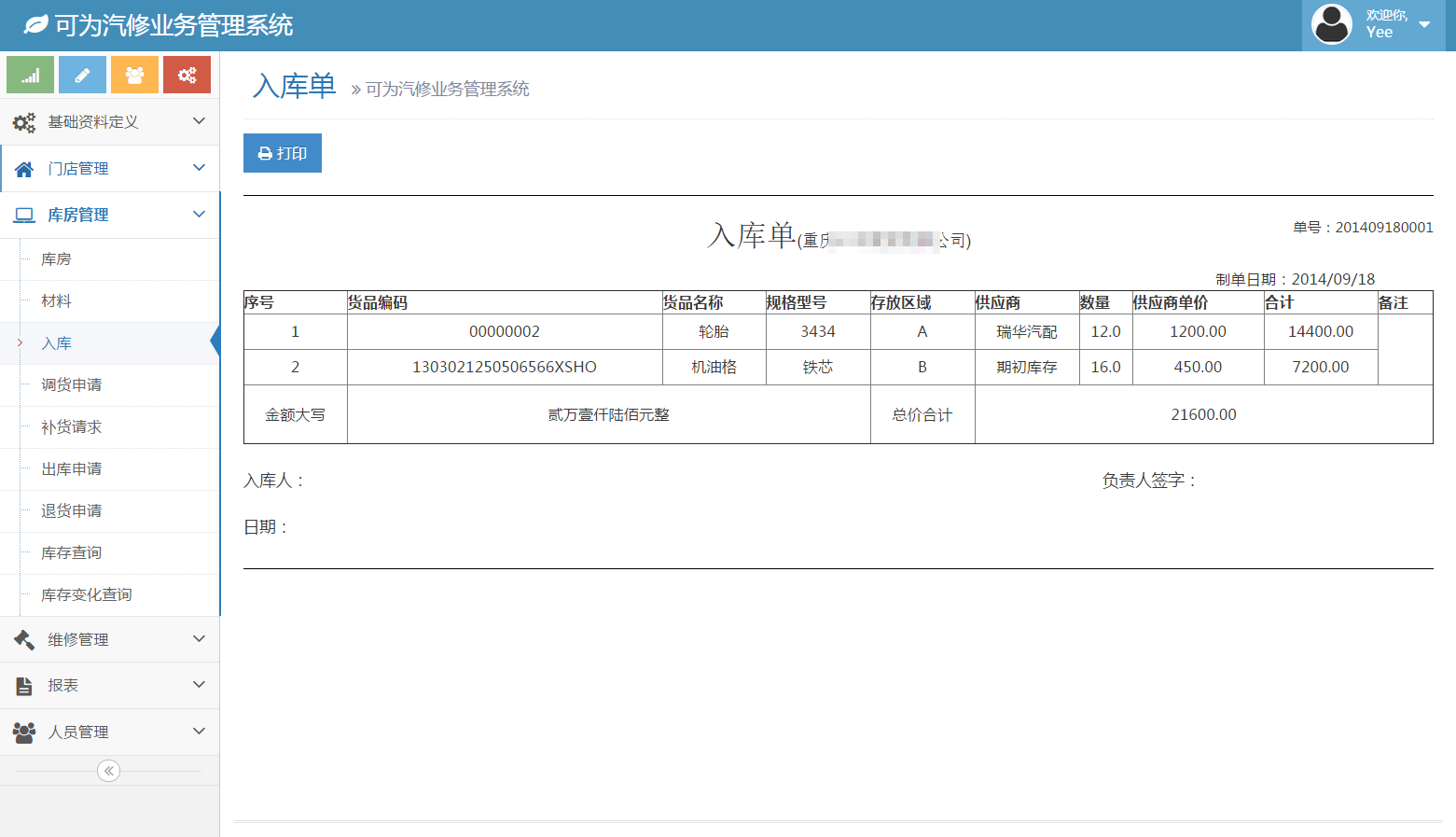This screenshot has width=1456, height=837.
Task: Expand the 维修管理 menu section
Action: tap(110, 639)
